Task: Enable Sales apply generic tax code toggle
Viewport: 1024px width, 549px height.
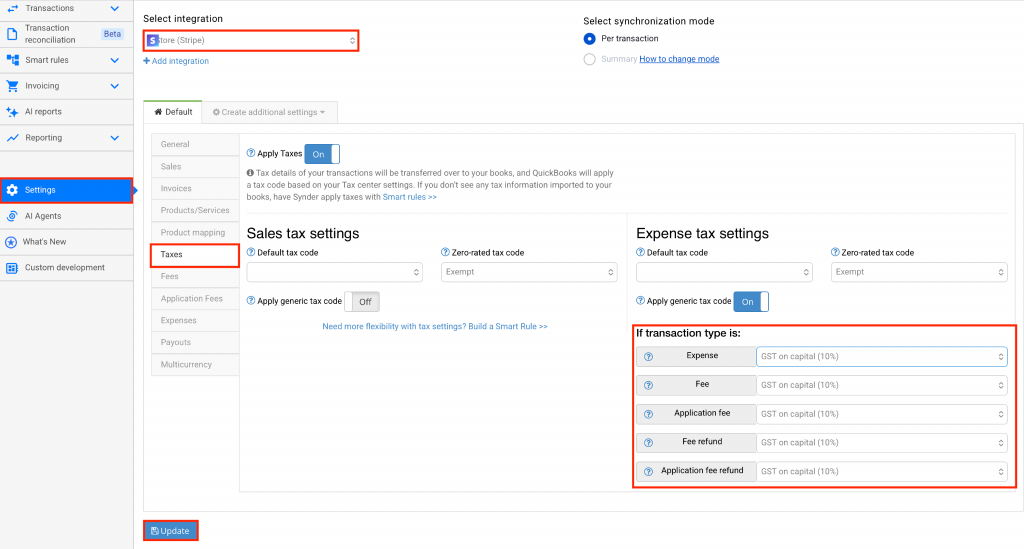Action: click(x=361, y=301)
